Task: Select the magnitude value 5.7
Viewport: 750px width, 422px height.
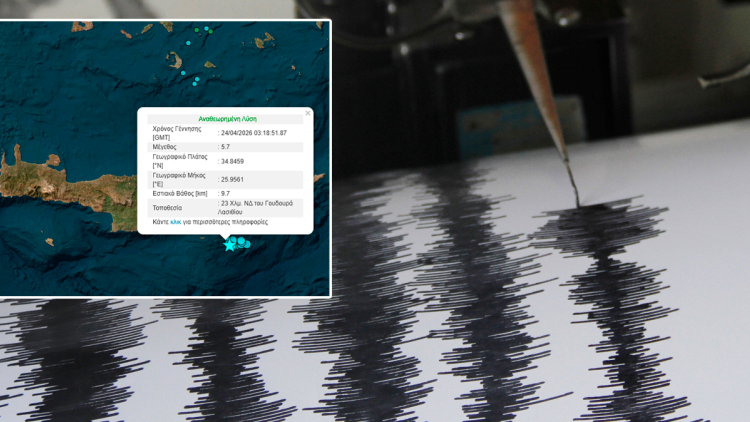Action: tap(226, 147)
